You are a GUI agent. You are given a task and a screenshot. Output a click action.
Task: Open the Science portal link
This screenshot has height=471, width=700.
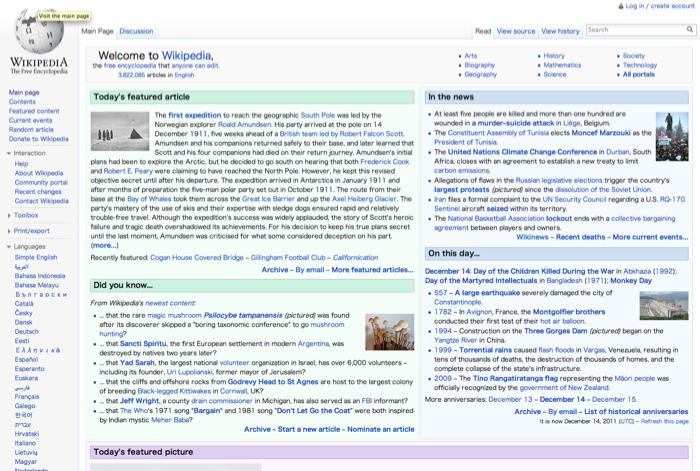point(555,75)
